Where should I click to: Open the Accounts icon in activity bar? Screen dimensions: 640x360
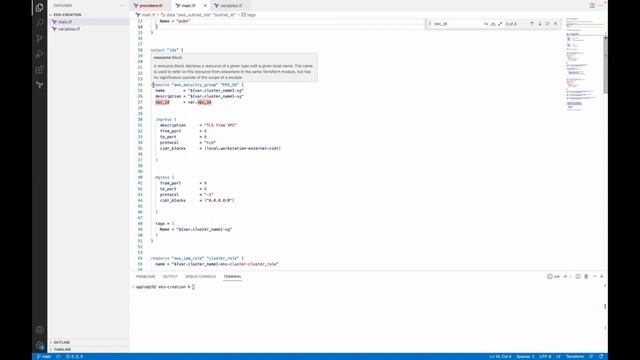point(40,330)
